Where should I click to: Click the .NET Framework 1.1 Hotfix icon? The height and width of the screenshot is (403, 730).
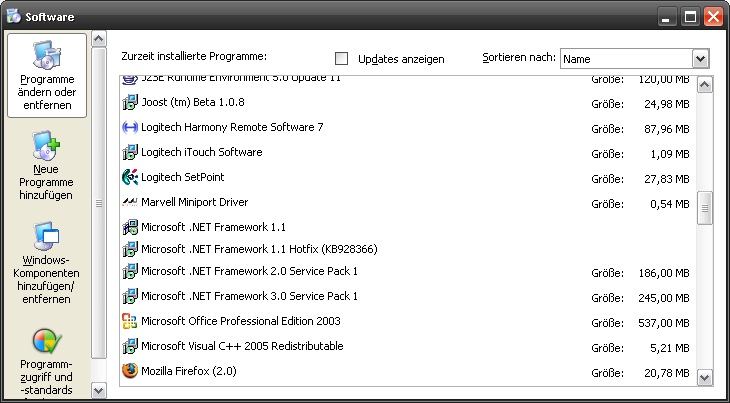point(130,249)
